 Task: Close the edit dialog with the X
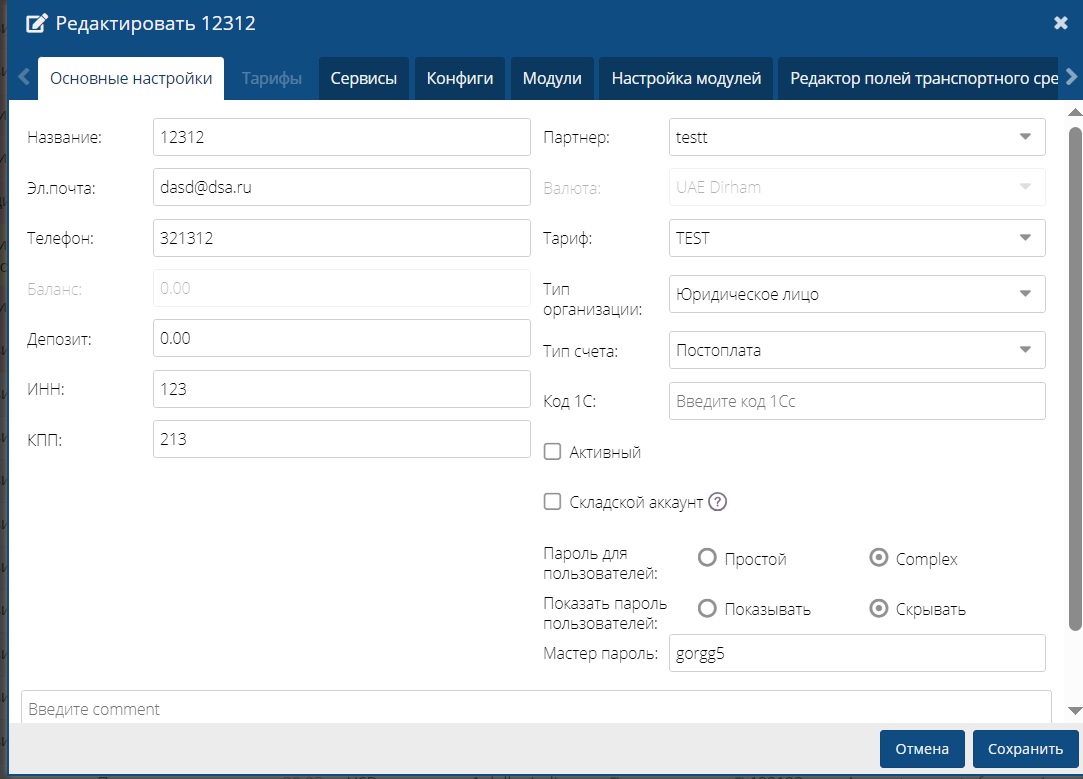[1061, 23]
